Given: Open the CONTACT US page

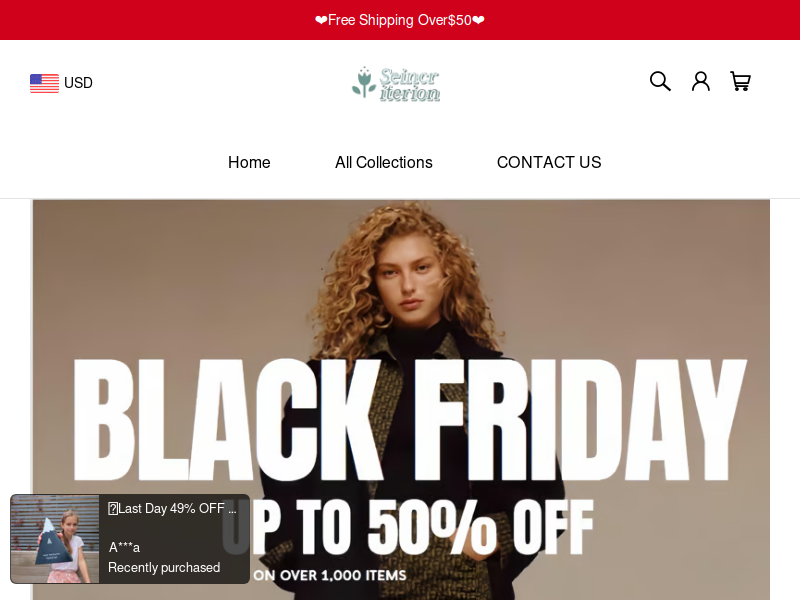Looking at the screenshot, I should point(549,162).
